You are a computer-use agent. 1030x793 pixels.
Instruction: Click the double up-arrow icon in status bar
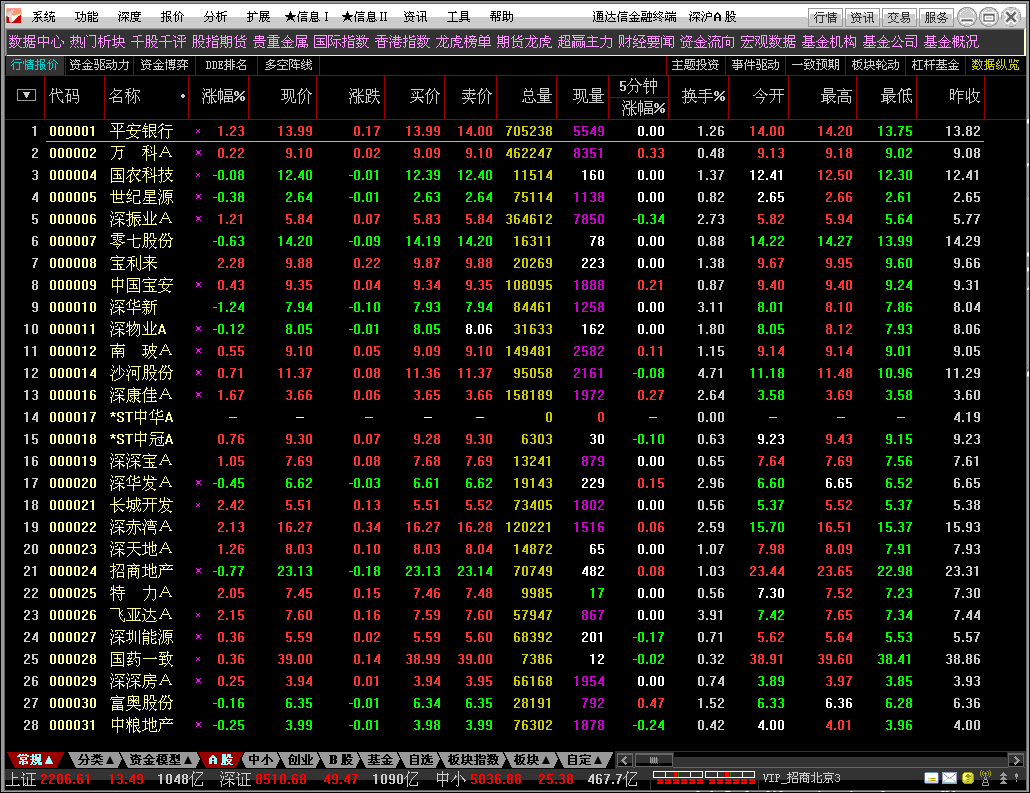(1003, 779)
